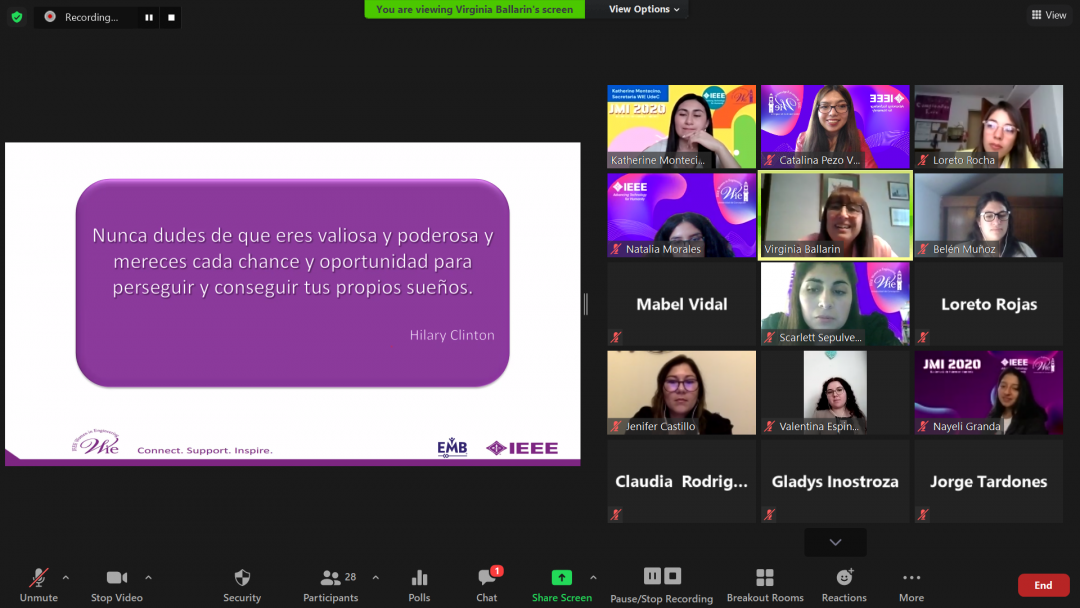Open the Participants panel

tap(331, 578)
